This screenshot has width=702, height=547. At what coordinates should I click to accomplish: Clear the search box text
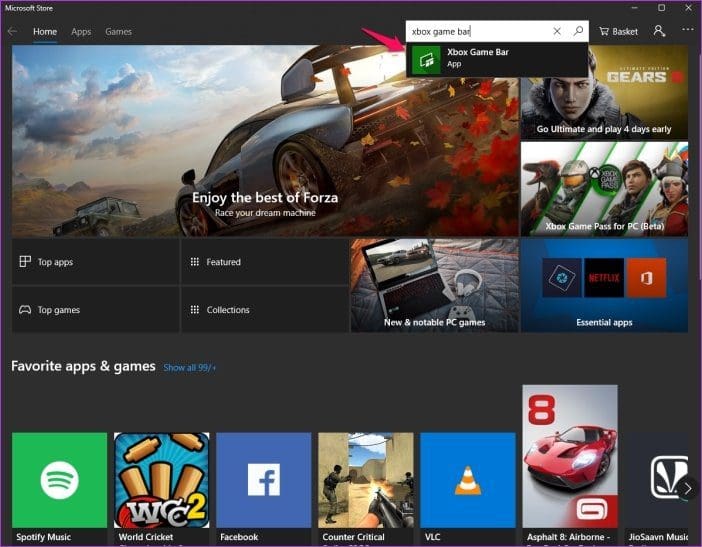[x=556, y=31]
